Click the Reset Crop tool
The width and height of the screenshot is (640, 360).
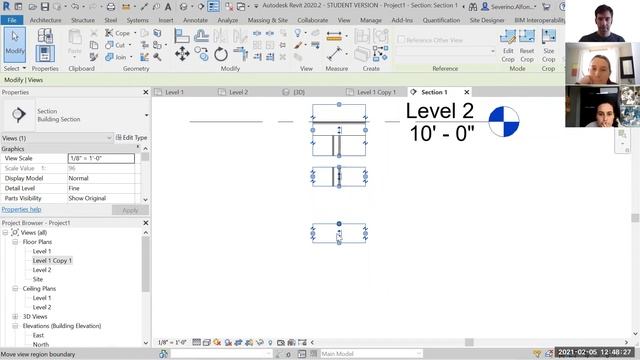pos(527,46)
